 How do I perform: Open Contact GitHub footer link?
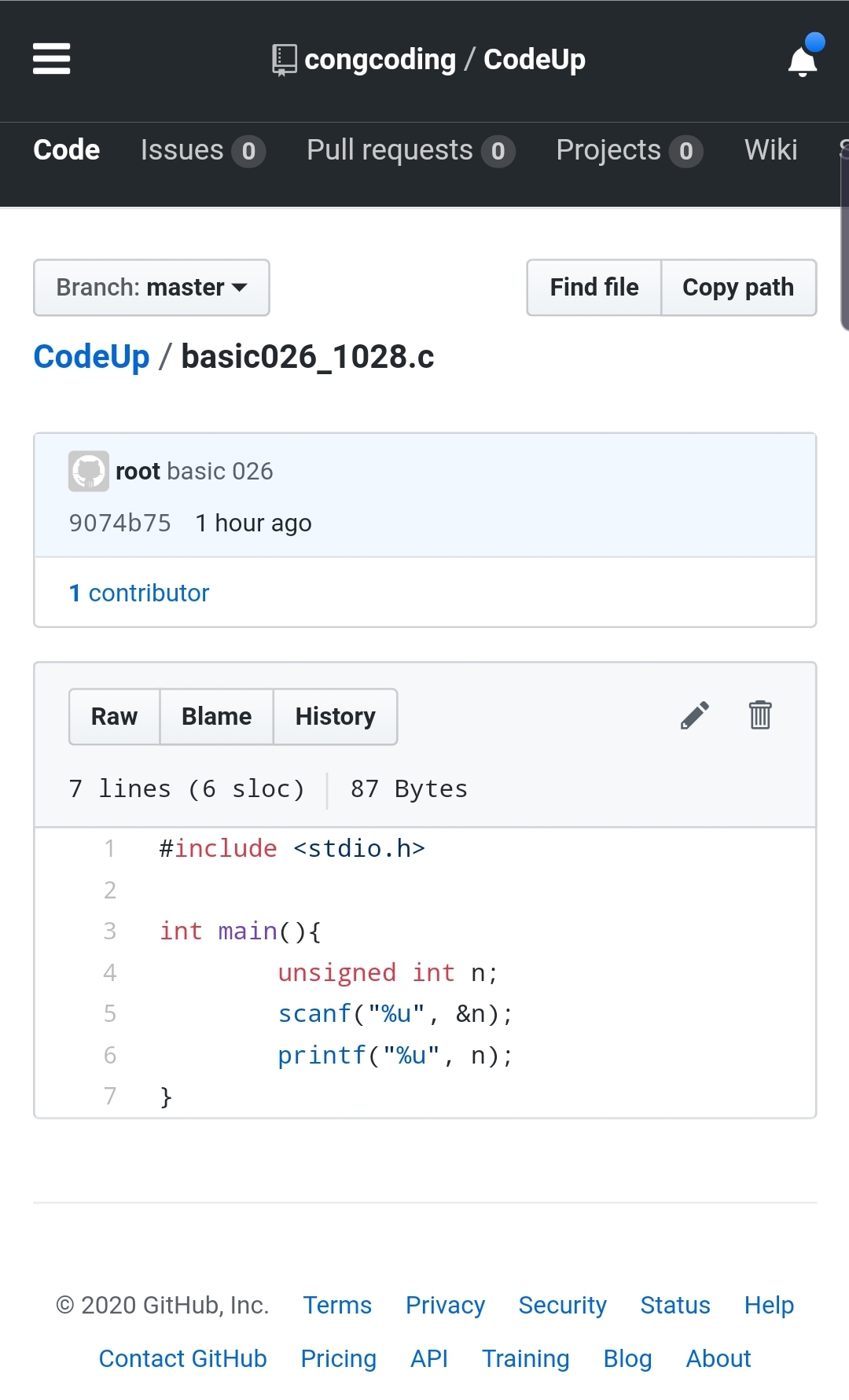click(x=182, y=1358)
